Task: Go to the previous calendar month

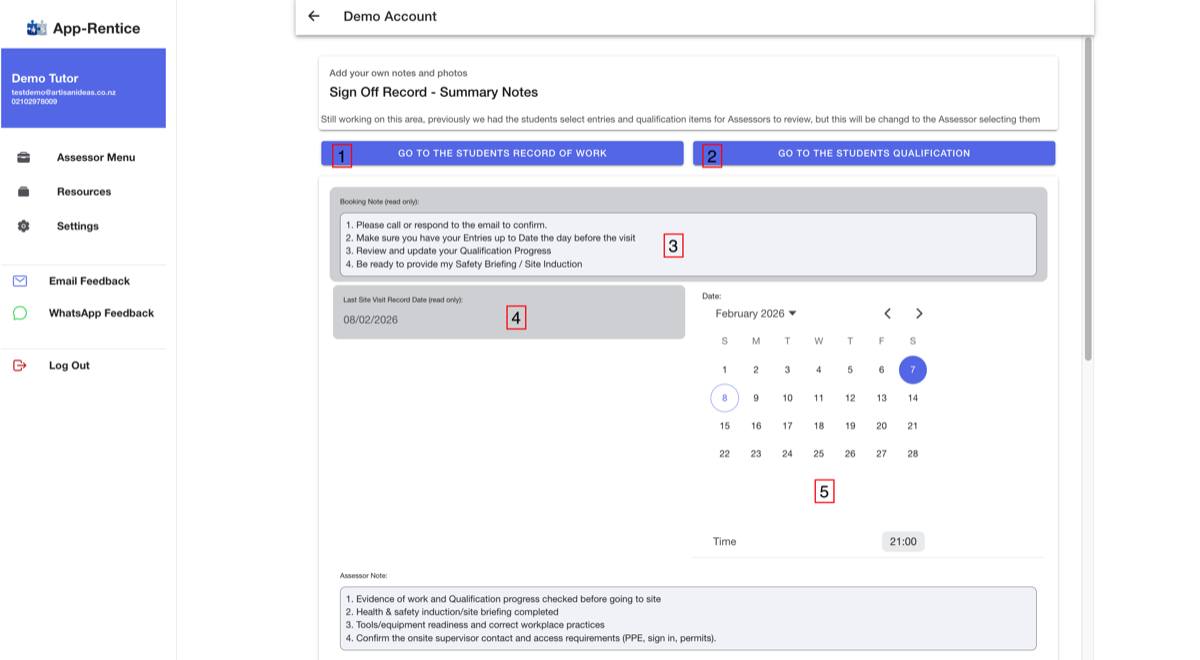Action: [x=887, y=313]
